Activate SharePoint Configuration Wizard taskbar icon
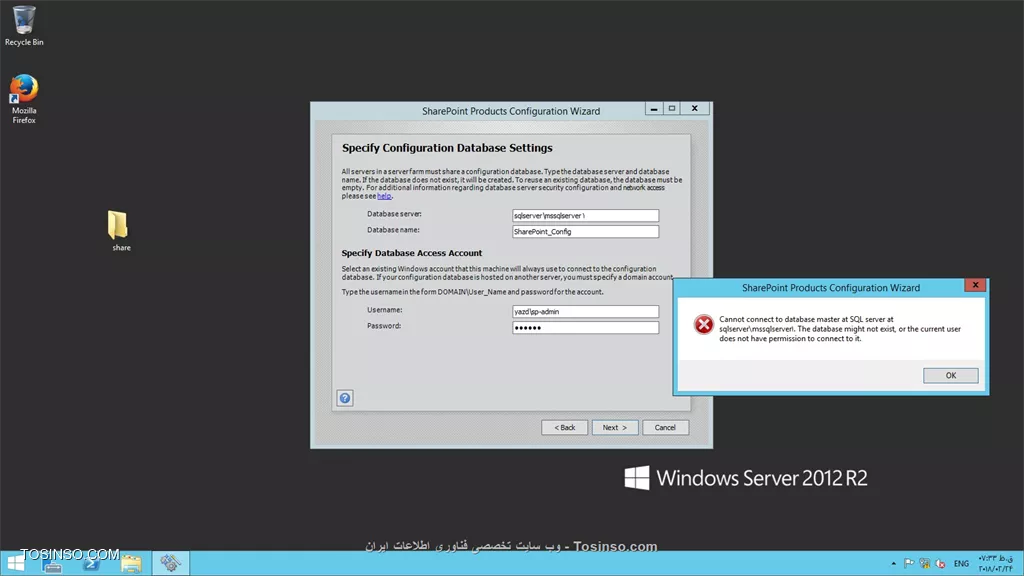The image size is (1024, 576). [170, 563]
